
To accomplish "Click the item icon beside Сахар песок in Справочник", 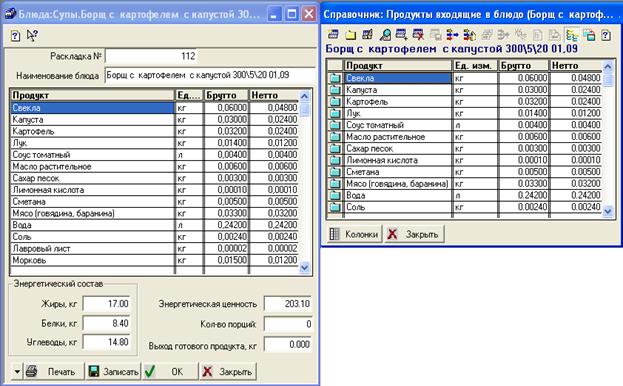I will tap(335, 149).
